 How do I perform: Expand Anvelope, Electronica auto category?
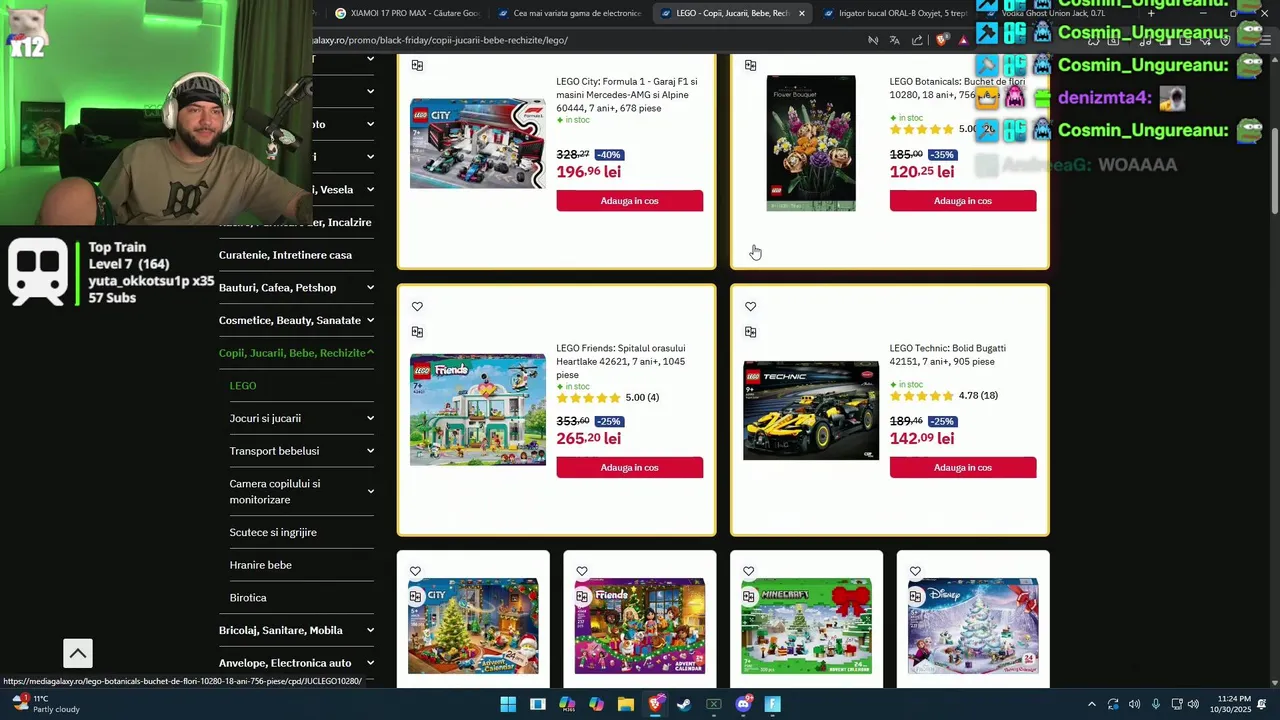click(370, 663)
